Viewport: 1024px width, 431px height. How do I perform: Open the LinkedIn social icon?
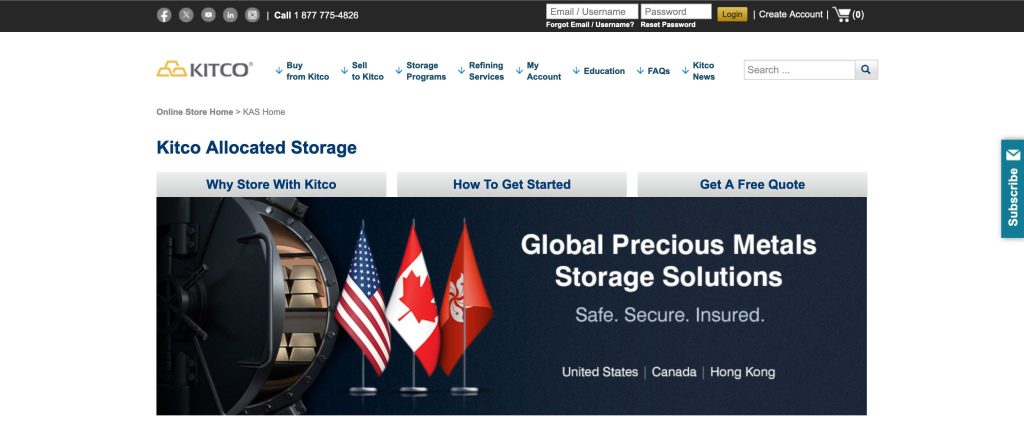coord(231,15)
